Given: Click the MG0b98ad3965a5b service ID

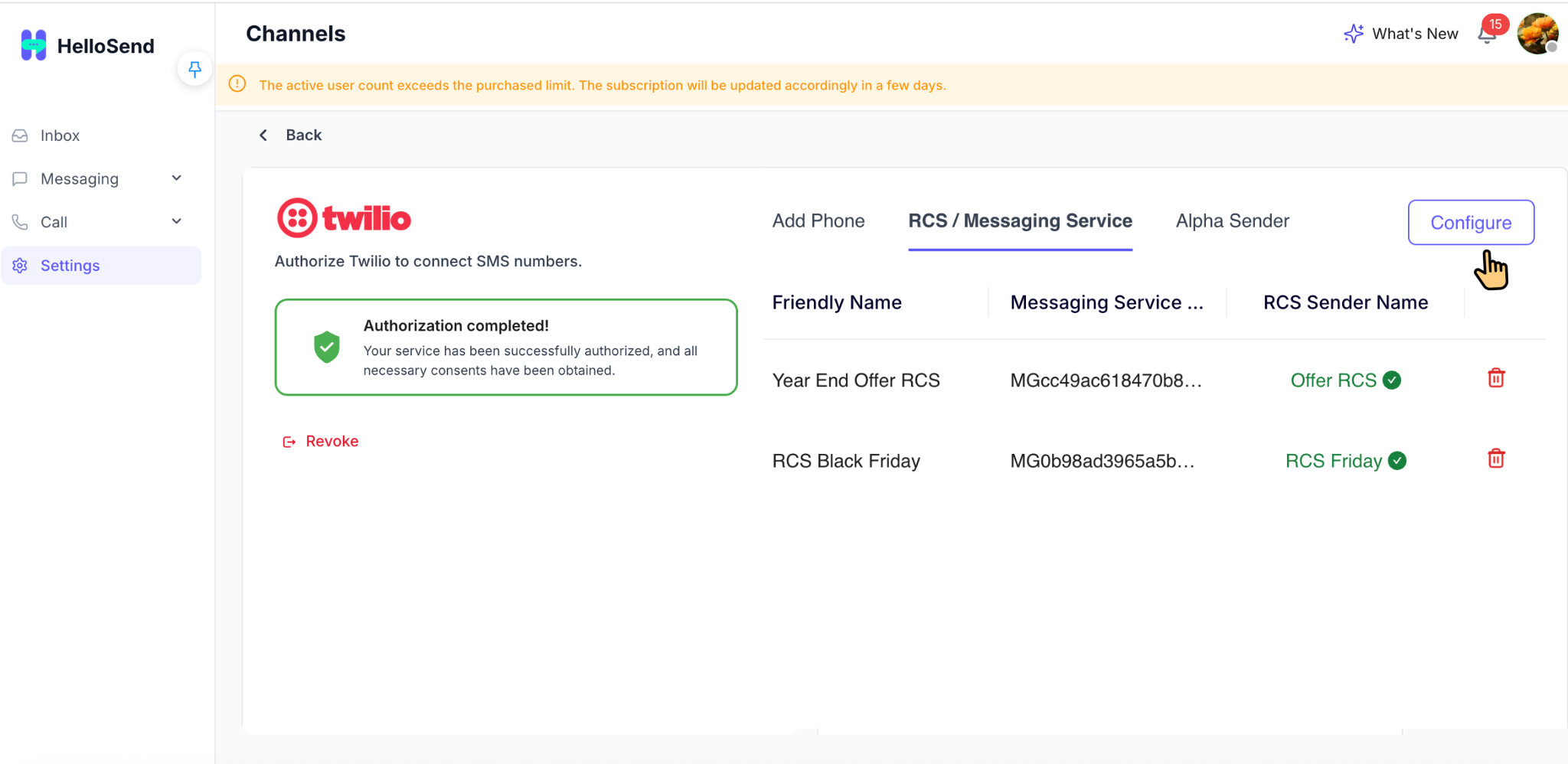Looking at the screenshot, I should click(x=1102, y=461).
